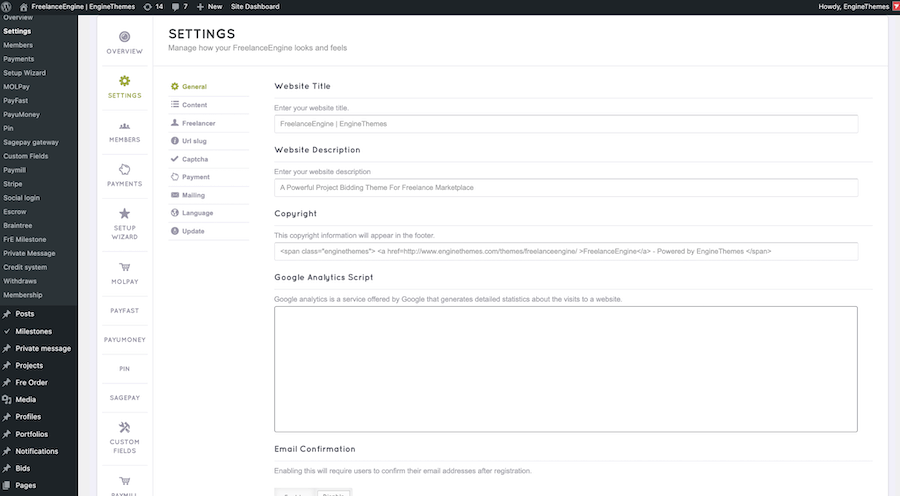Viewport: 900px width, 496px height.
Task: Click Mailing envelope icon
Action: point(175,195)
